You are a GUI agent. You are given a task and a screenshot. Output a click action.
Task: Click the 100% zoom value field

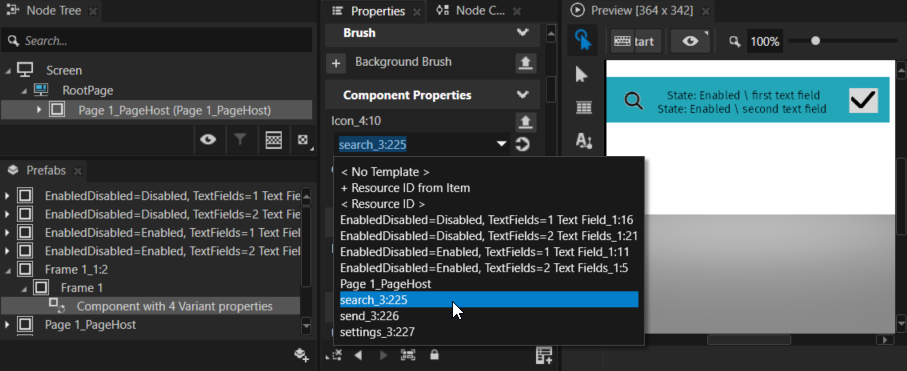(765, 42)
